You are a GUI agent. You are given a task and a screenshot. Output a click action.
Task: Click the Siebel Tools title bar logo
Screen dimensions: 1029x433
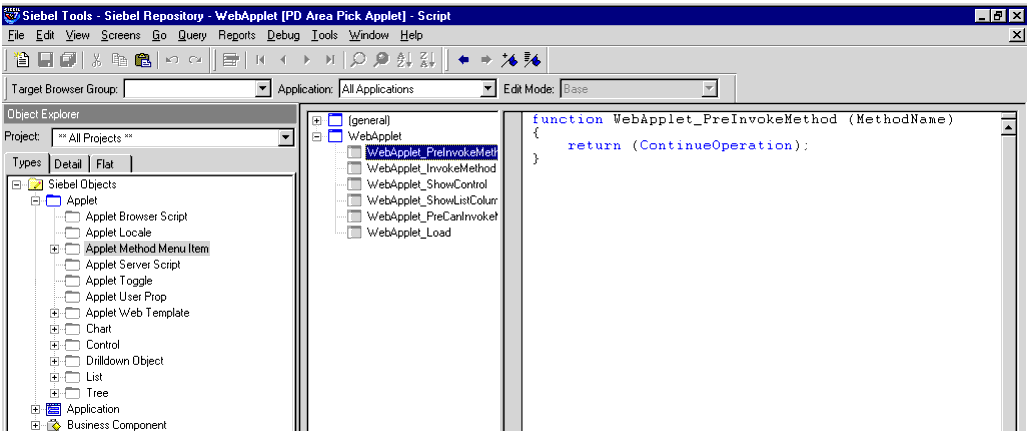click(x=11, y=15)
